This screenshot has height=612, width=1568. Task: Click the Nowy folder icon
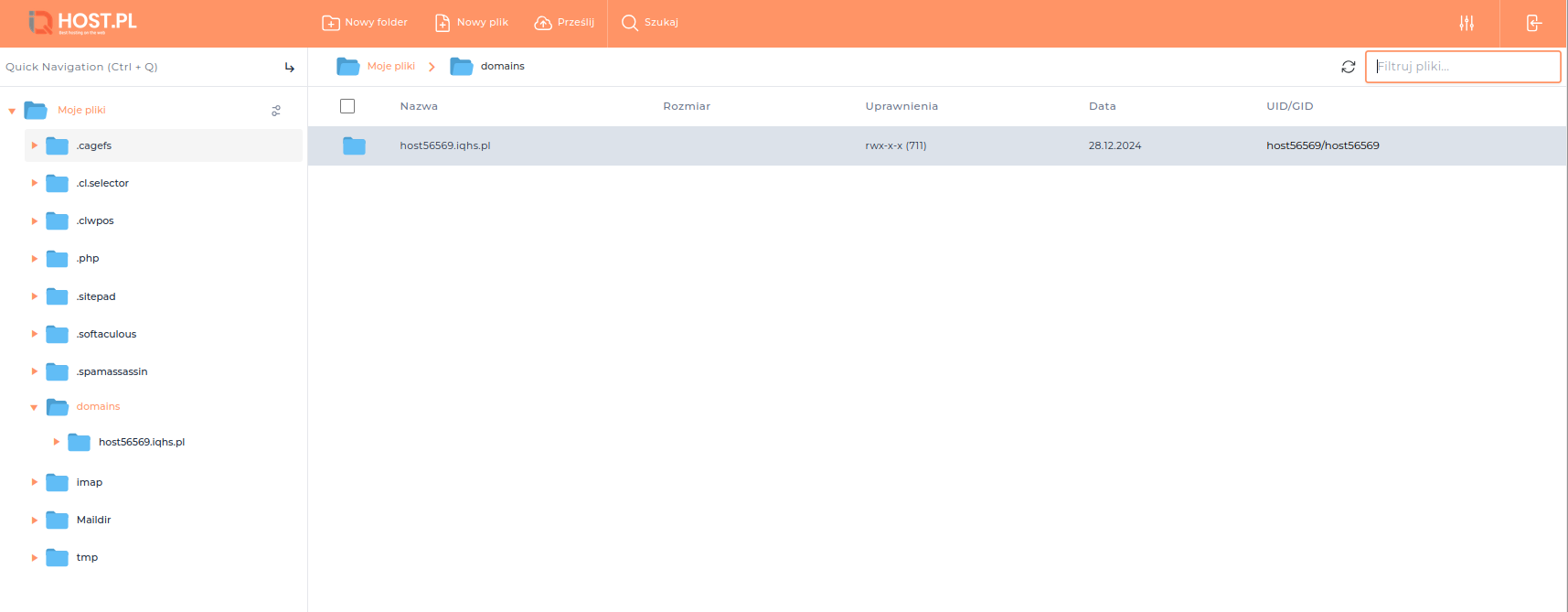coord(331,23)
